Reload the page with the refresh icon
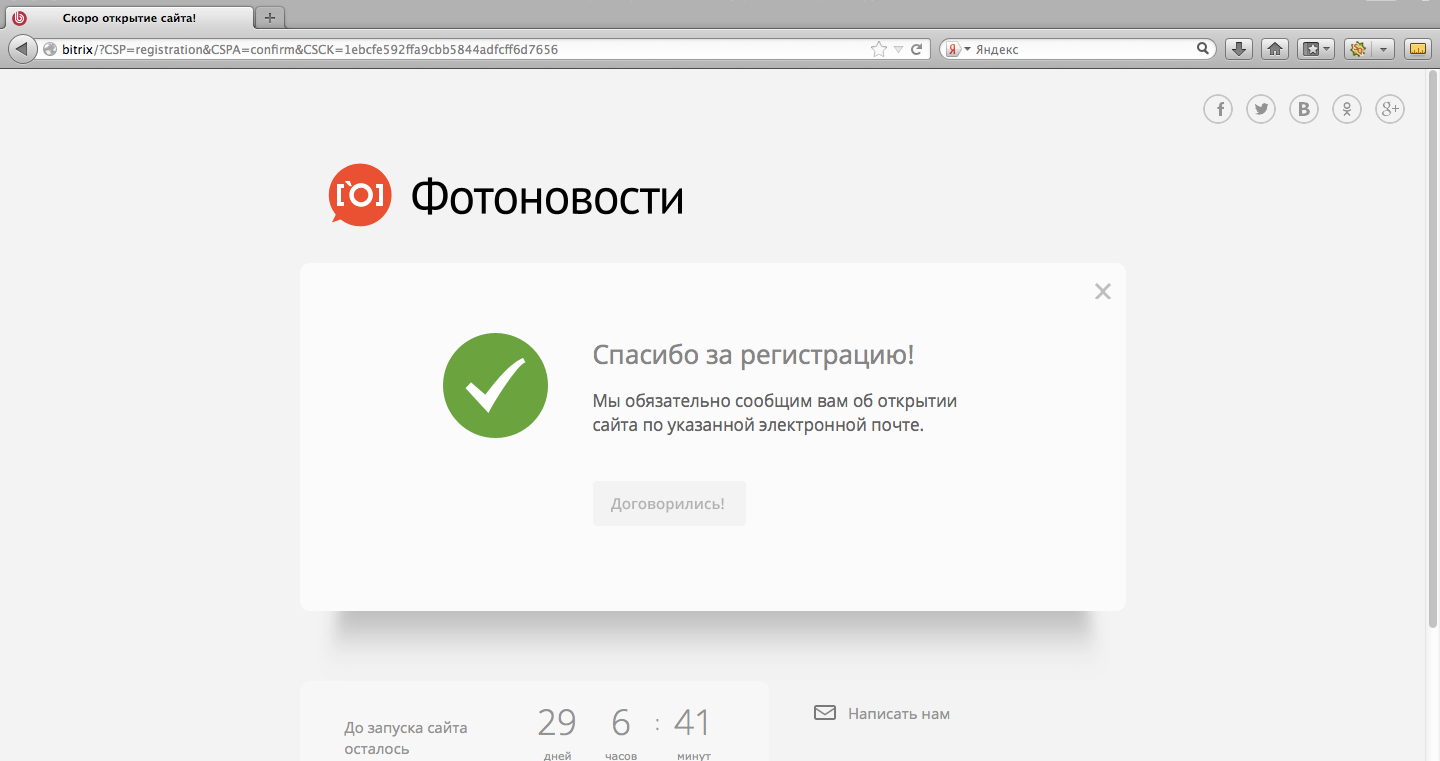 [916, 49]
